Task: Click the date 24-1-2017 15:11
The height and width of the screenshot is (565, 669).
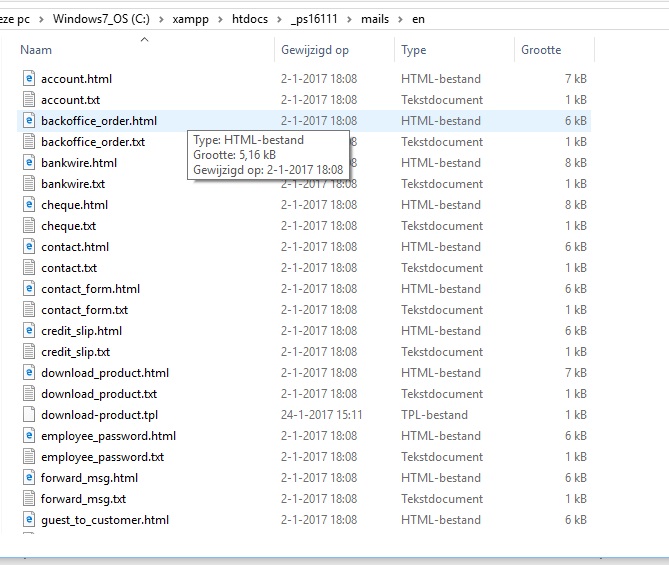Action: click(x=321, y=415)
